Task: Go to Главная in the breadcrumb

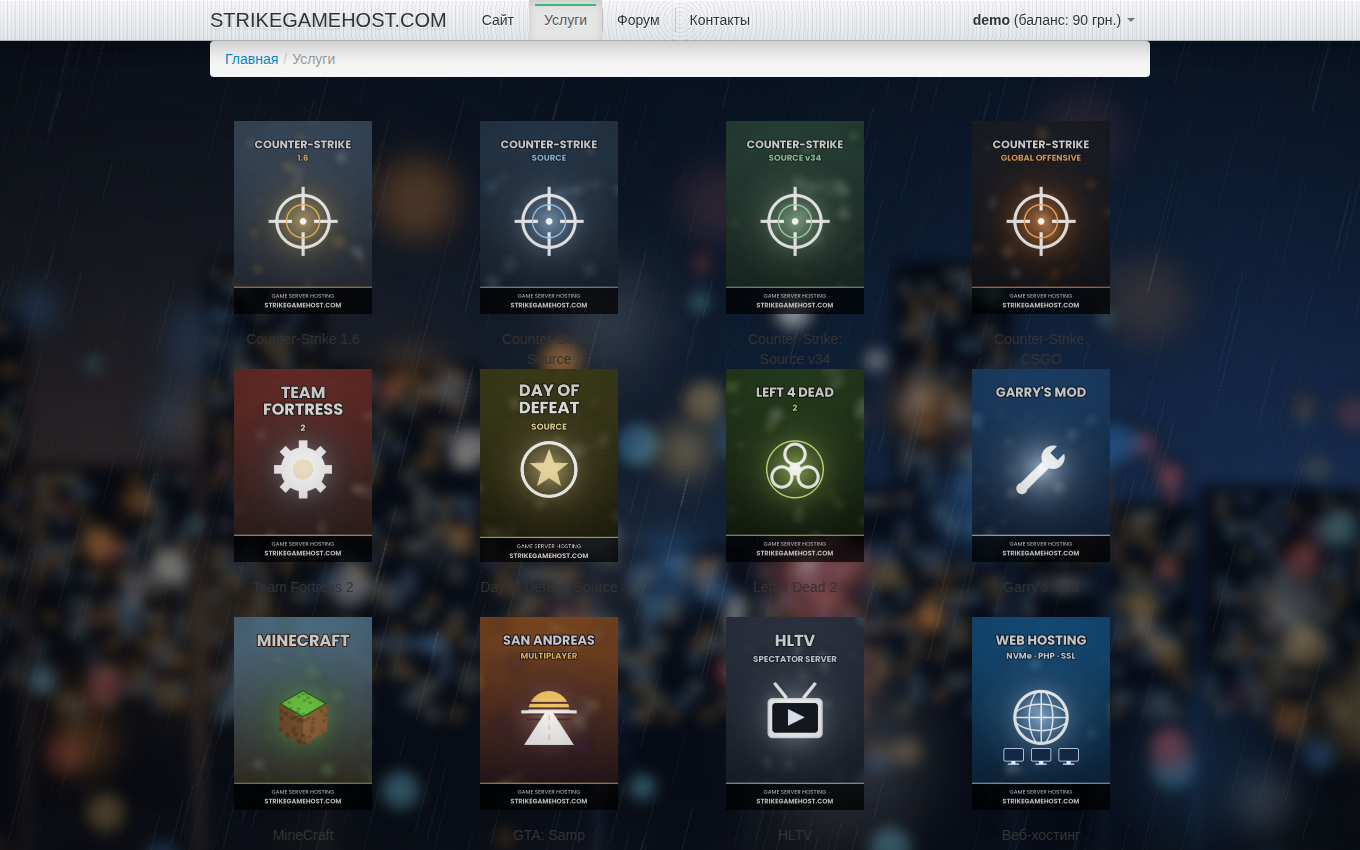Action: (252, 59)
